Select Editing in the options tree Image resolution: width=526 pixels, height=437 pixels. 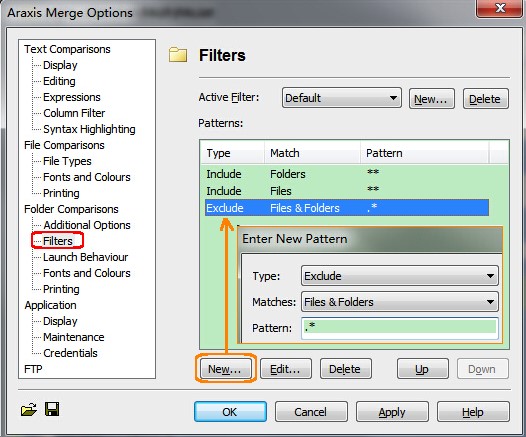59,81
